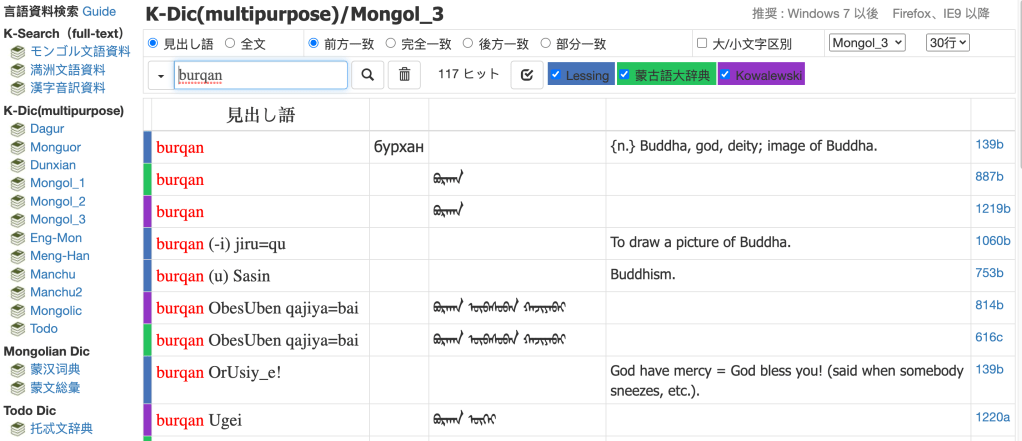Open page reference 1060b link
This screenshot has height=441, width=1022.
pyautogui.click(x=989, y=240)
